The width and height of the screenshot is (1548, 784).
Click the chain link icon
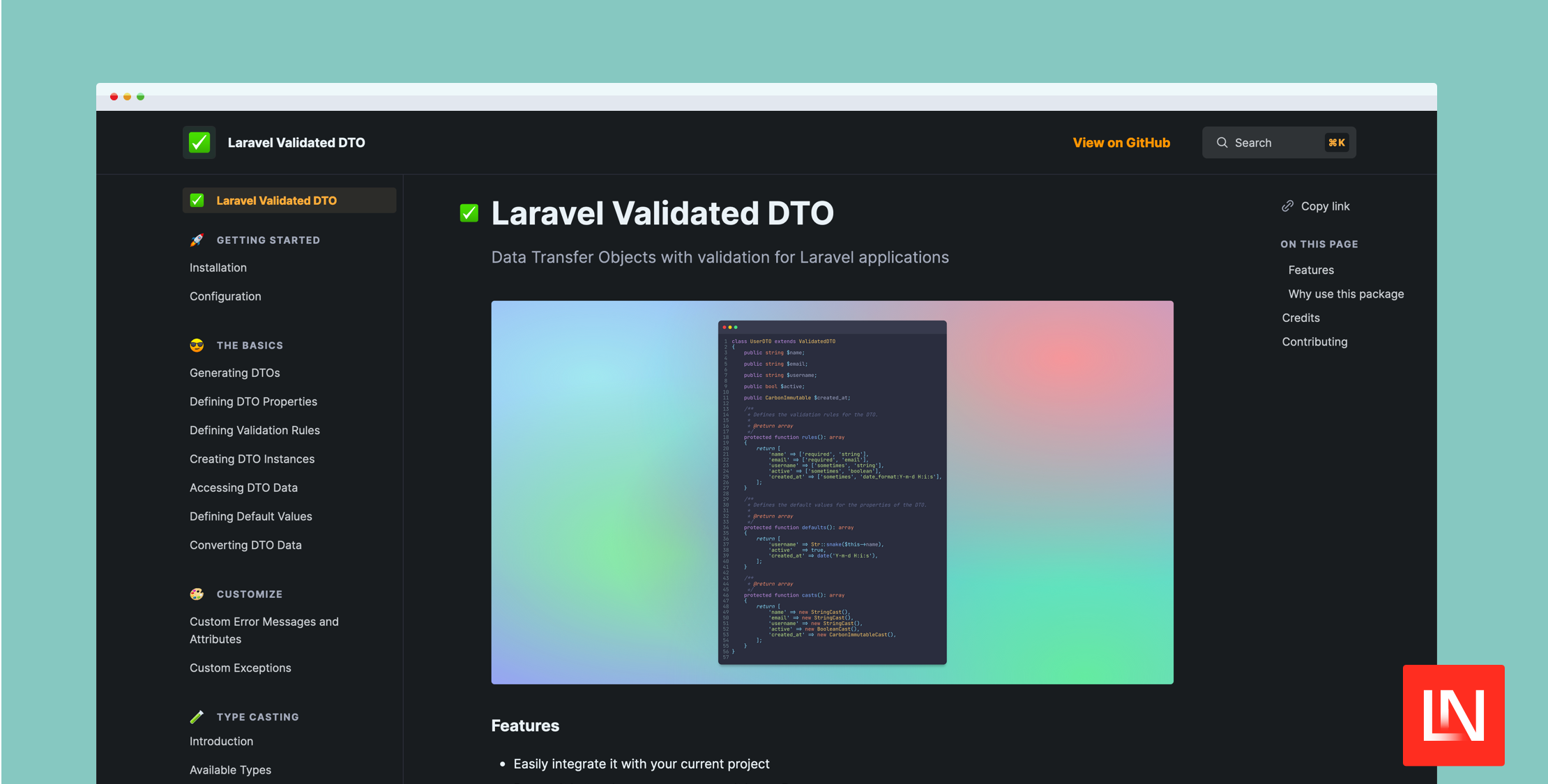coord(1288,206)
